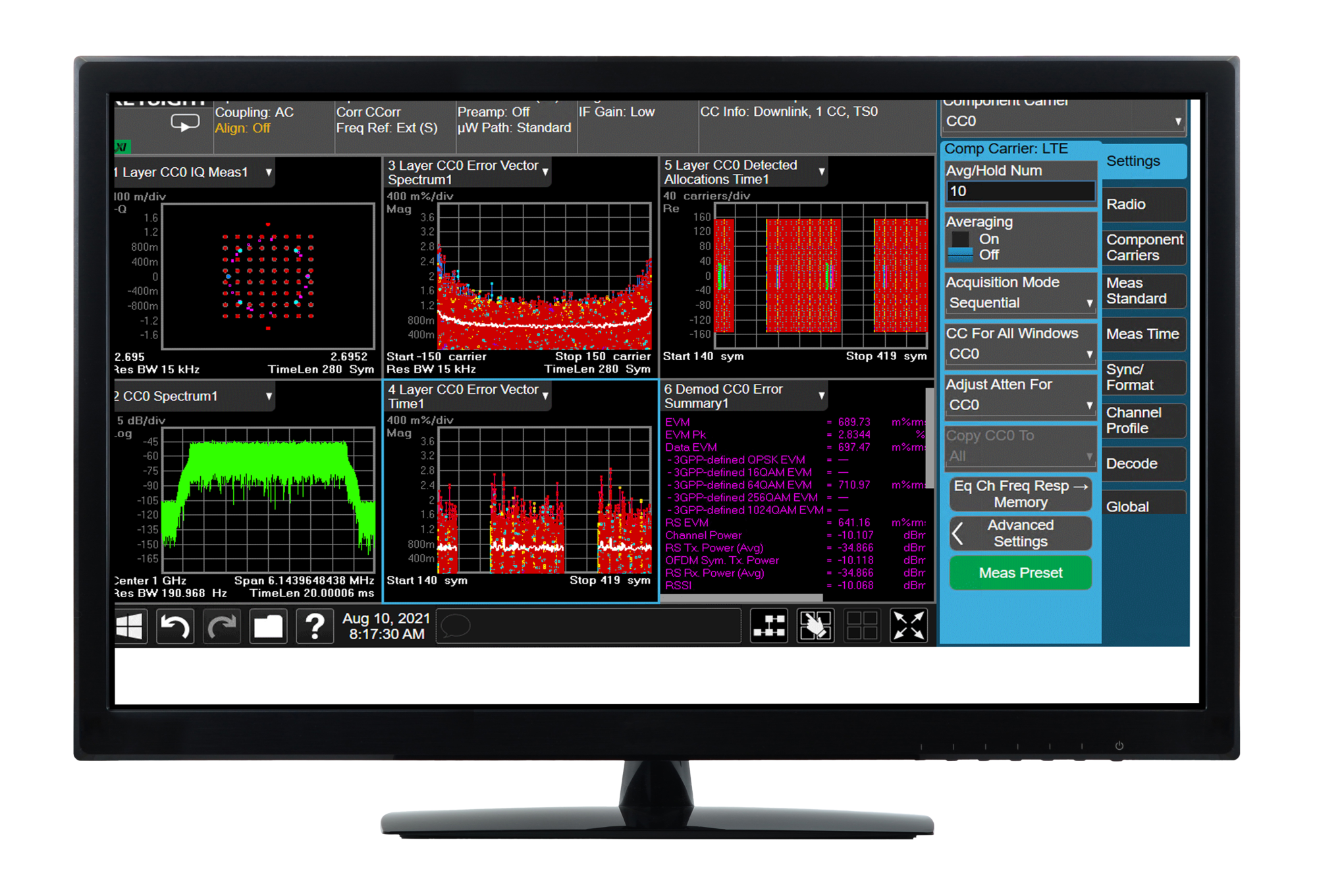Click the touch window selector icon
Image resolution: width=1317 pixels, height=896 pixels.
[x=815, y=625]
